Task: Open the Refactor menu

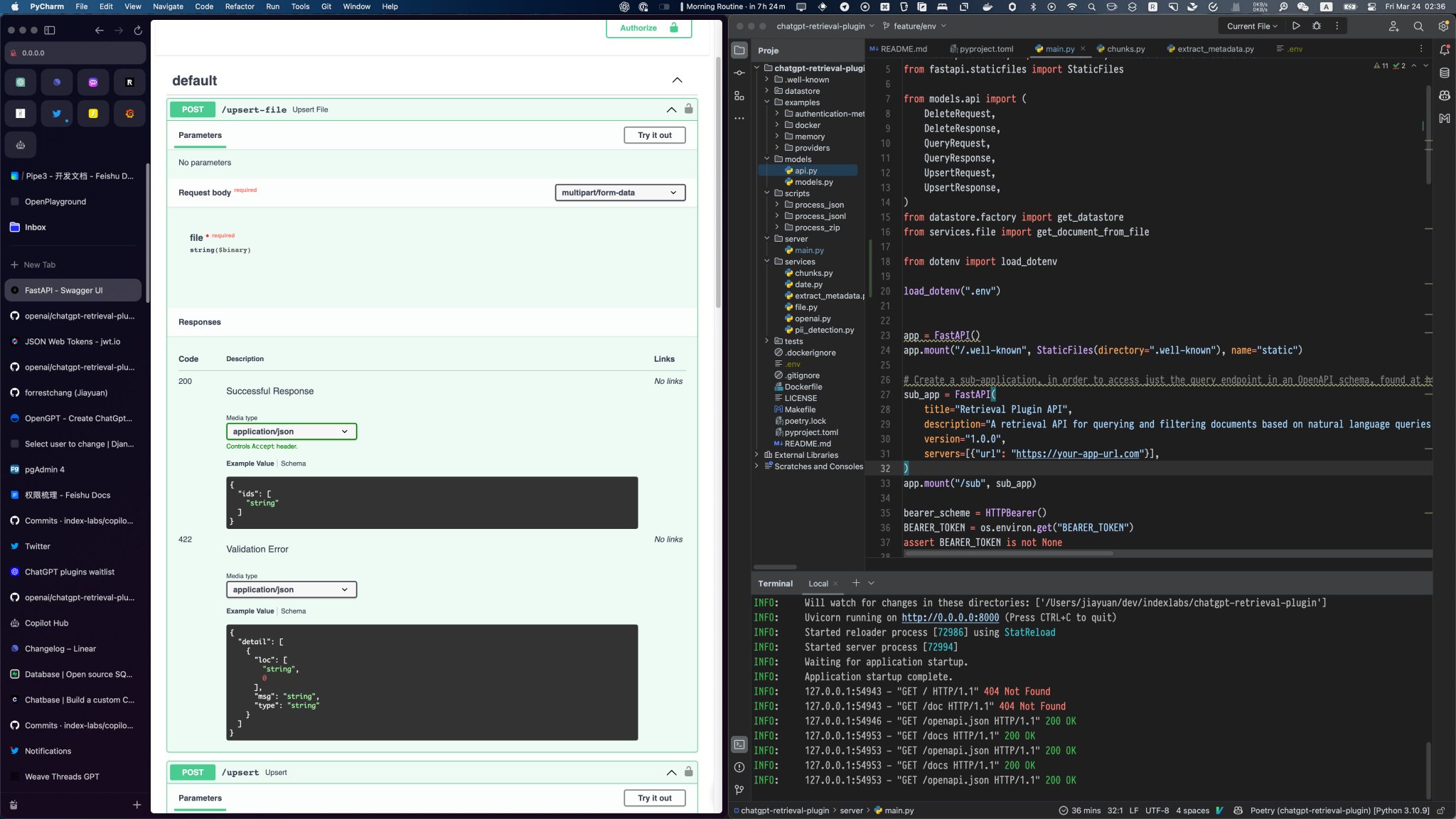Action: [x=240, y=6]
